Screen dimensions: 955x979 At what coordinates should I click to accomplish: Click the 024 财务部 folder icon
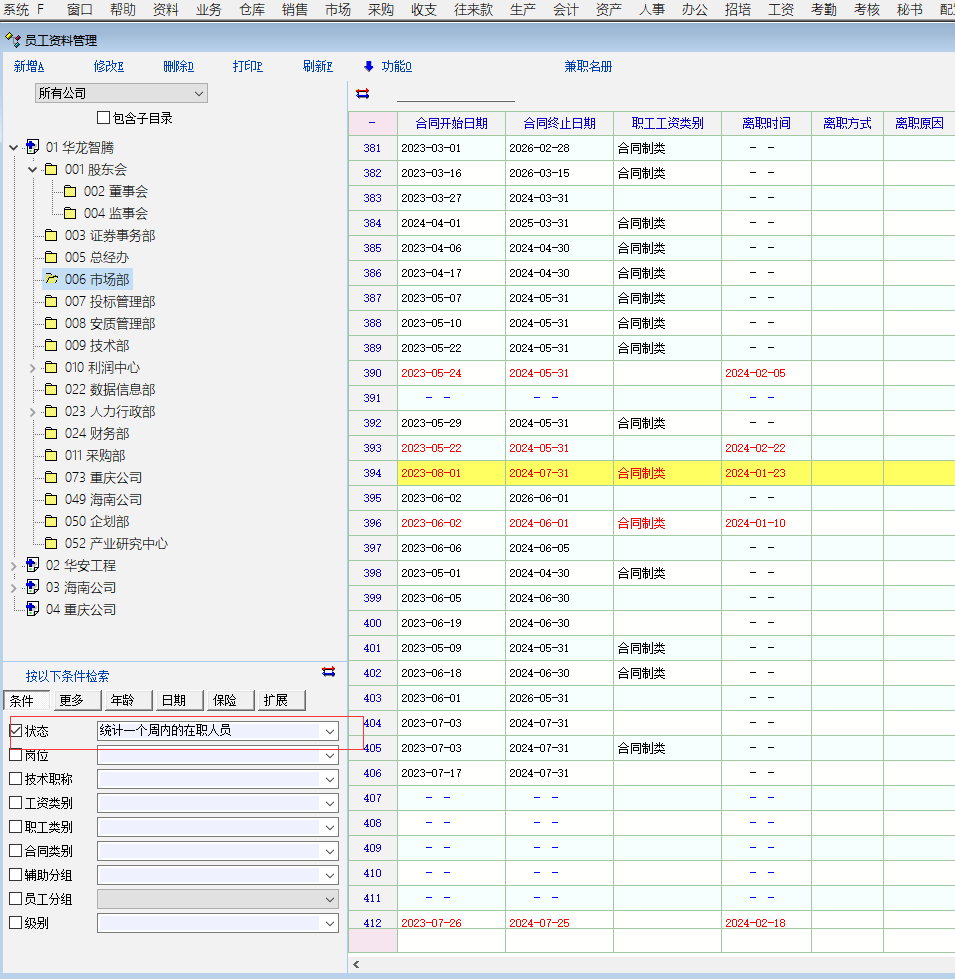[x=51, y=433]
